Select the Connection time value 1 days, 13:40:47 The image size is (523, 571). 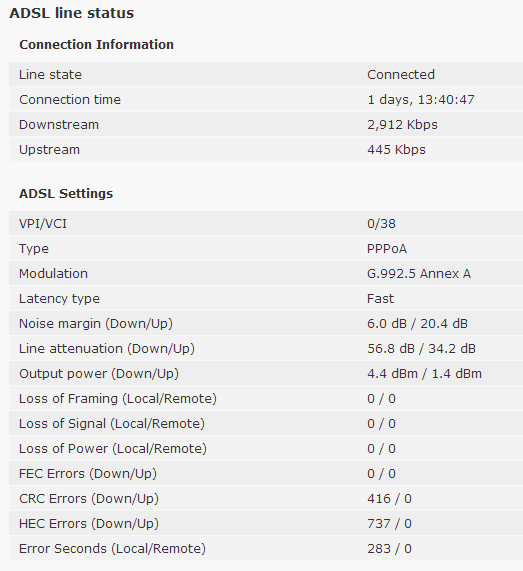421,99
